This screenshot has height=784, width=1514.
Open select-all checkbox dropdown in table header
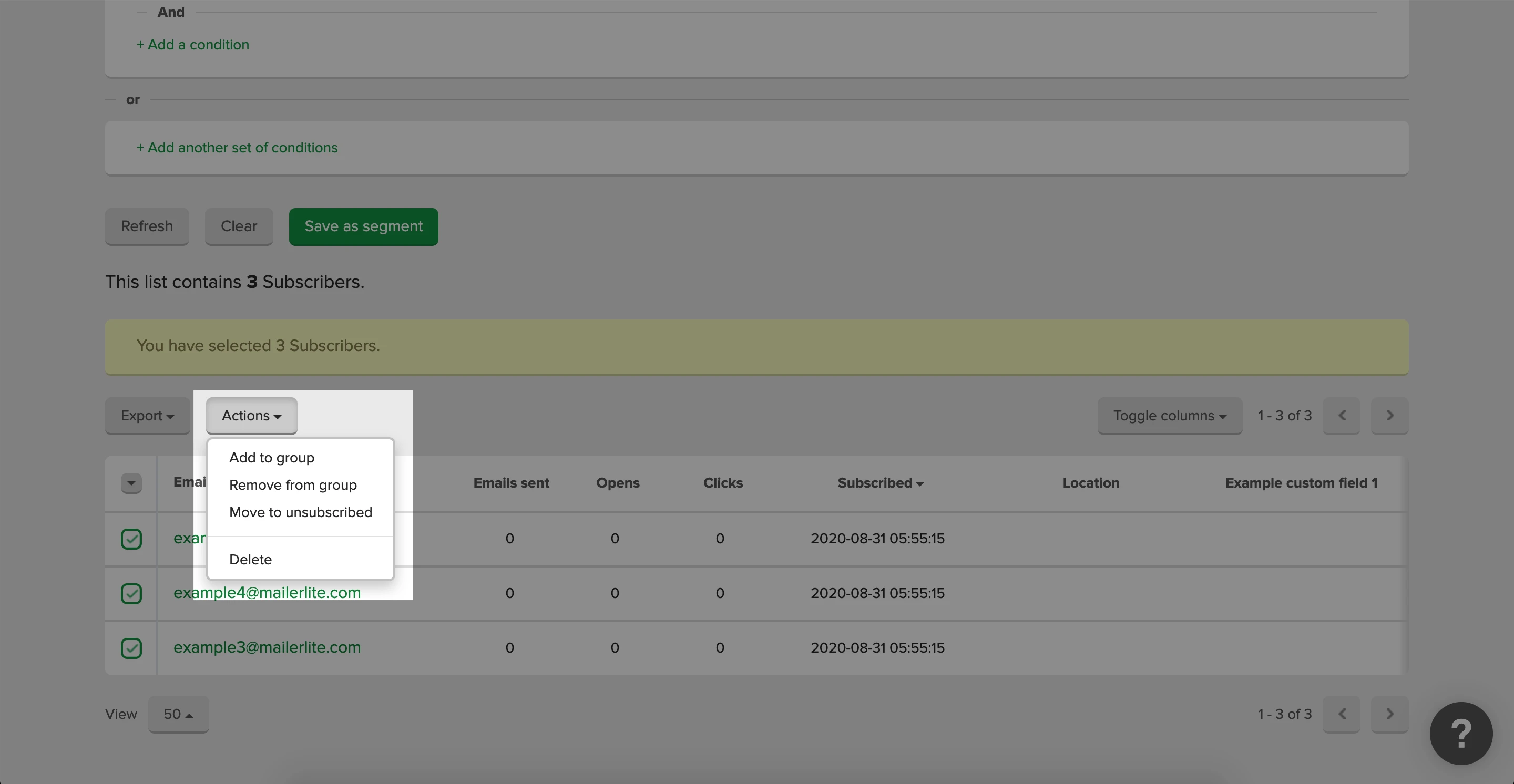(131, 483)
